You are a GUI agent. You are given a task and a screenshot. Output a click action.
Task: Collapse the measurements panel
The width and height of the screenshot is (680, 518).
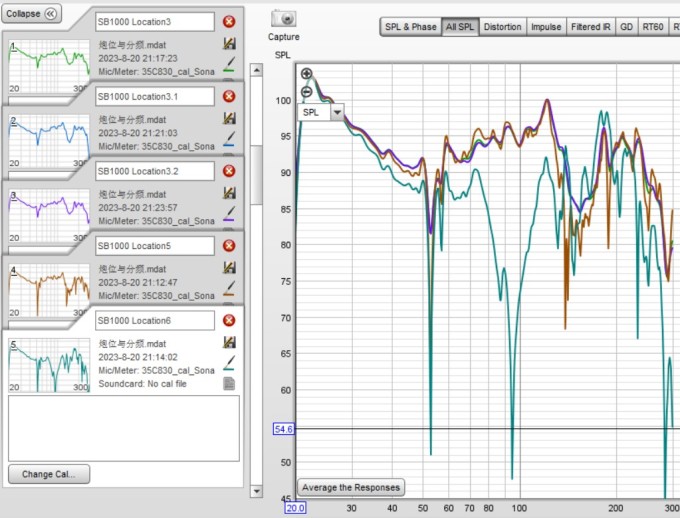35,14
